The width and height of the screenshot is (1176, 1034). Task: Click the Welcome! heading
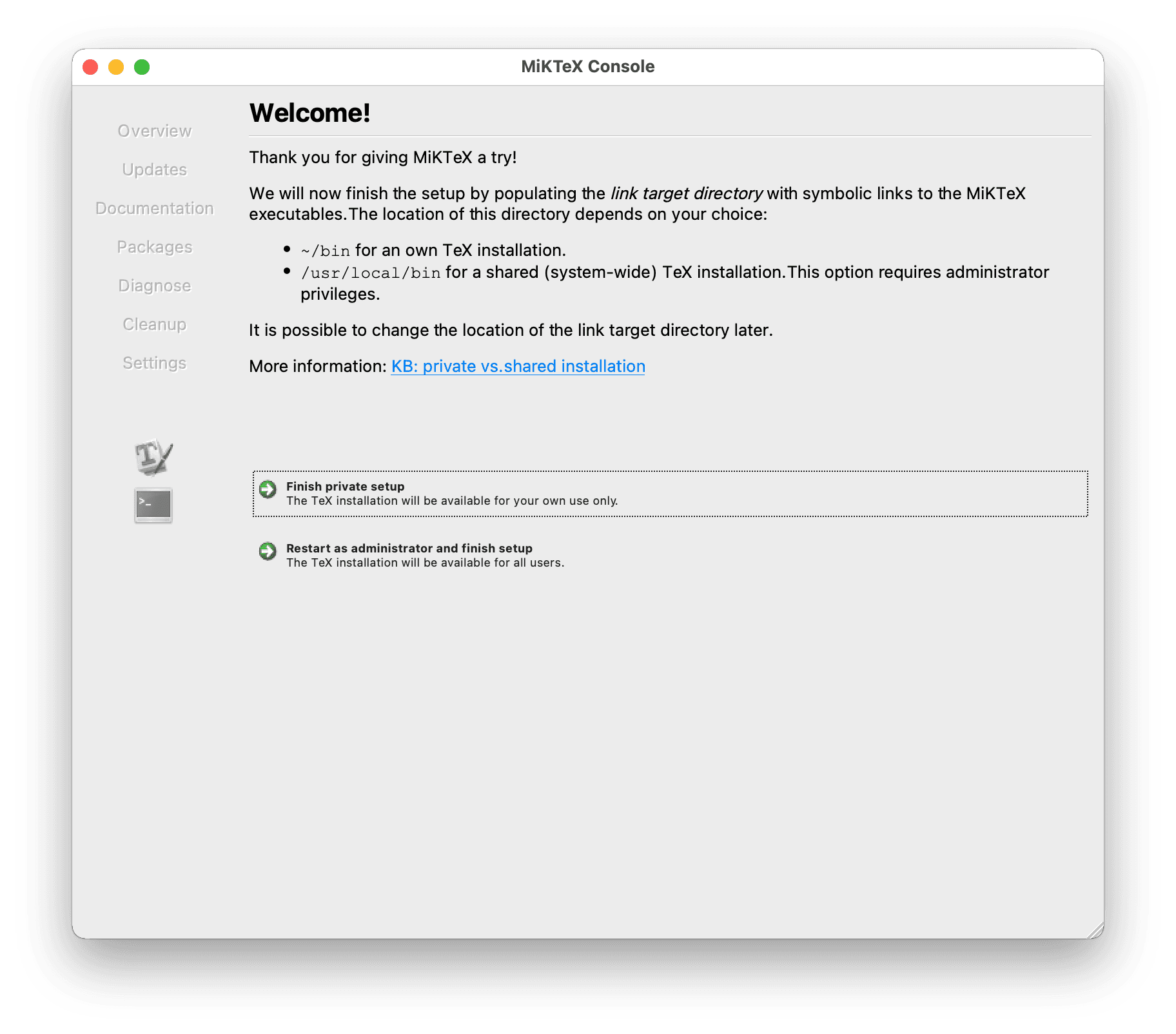(x=310, y=113)
